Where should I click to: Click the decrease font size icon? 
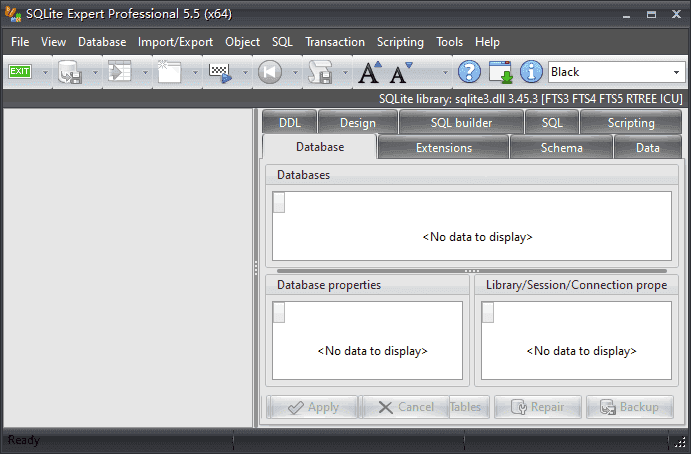point(401,72)
